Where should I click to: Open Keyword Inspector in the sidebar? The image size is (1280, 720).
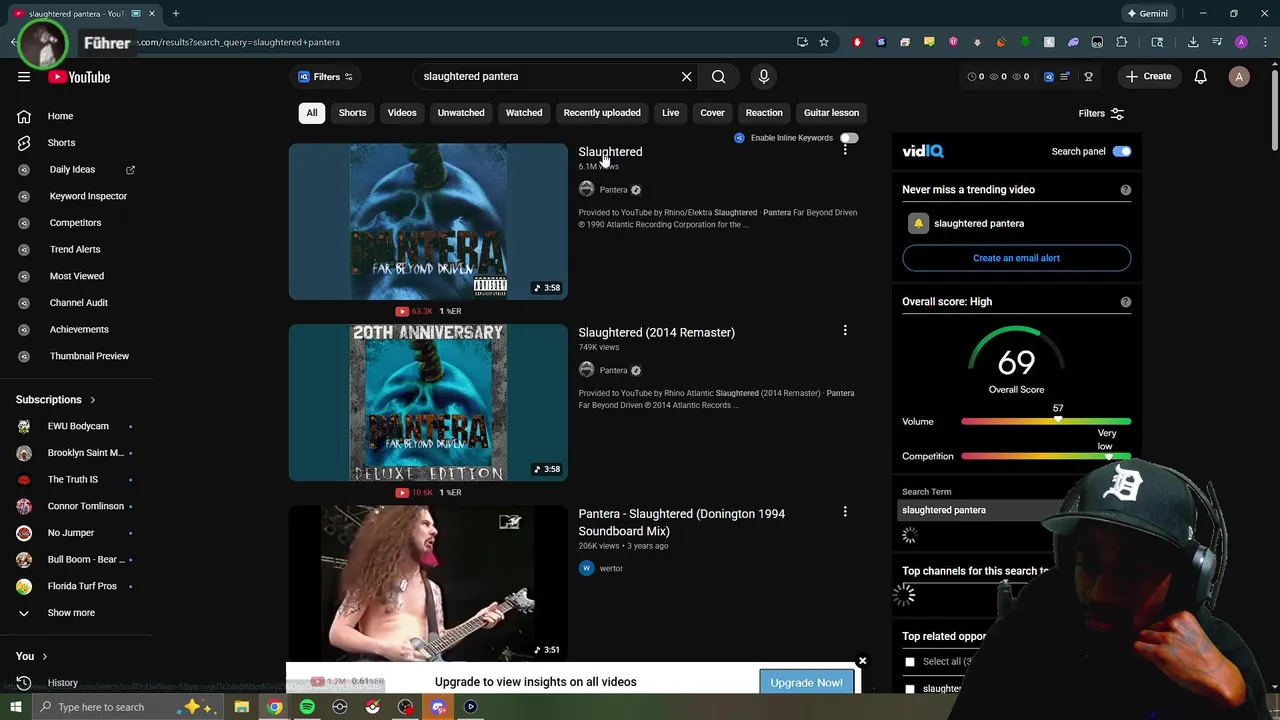88,197
